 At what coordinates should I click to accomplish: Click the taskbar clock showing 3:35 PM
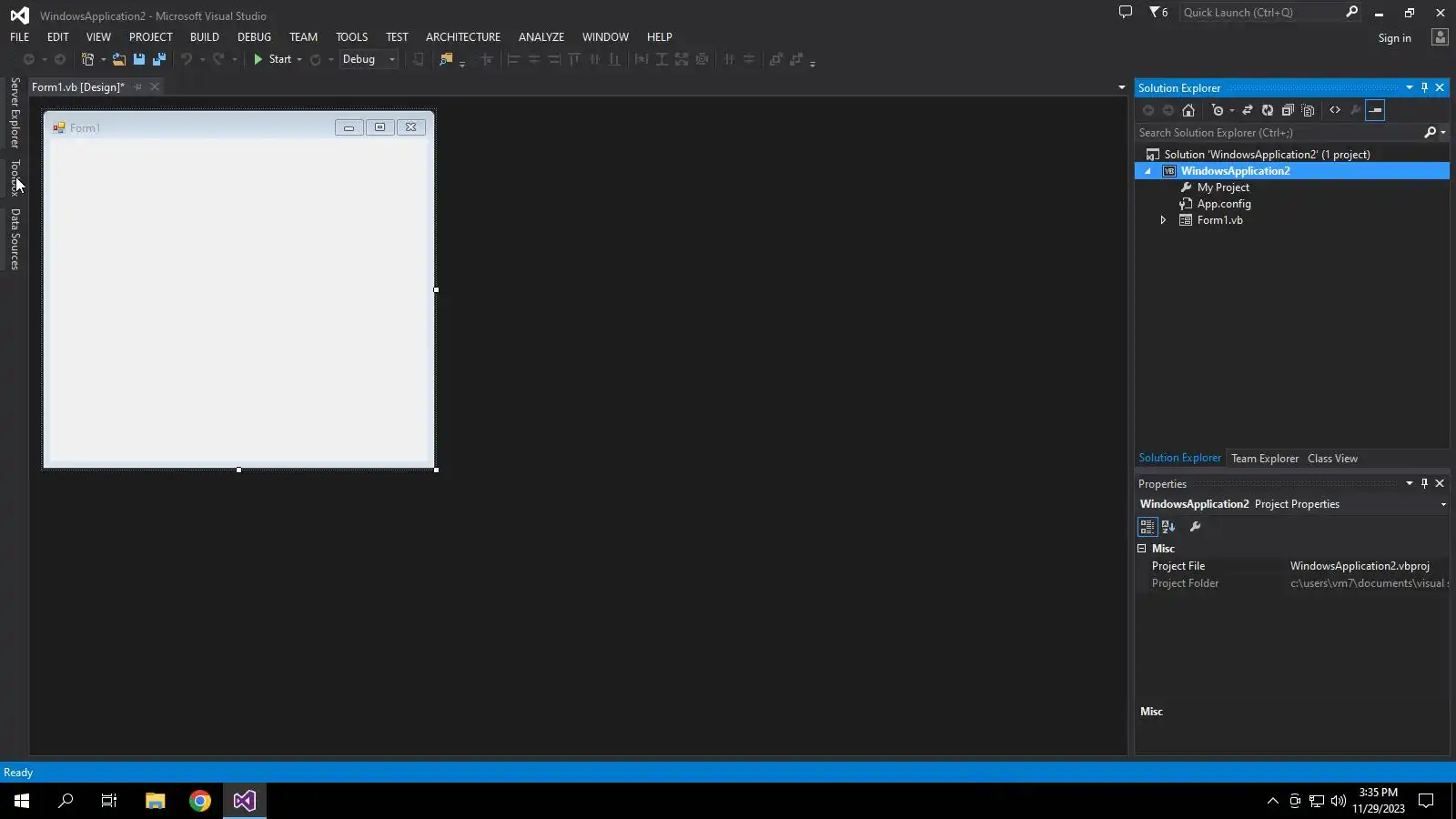[x=1378, y=801]
